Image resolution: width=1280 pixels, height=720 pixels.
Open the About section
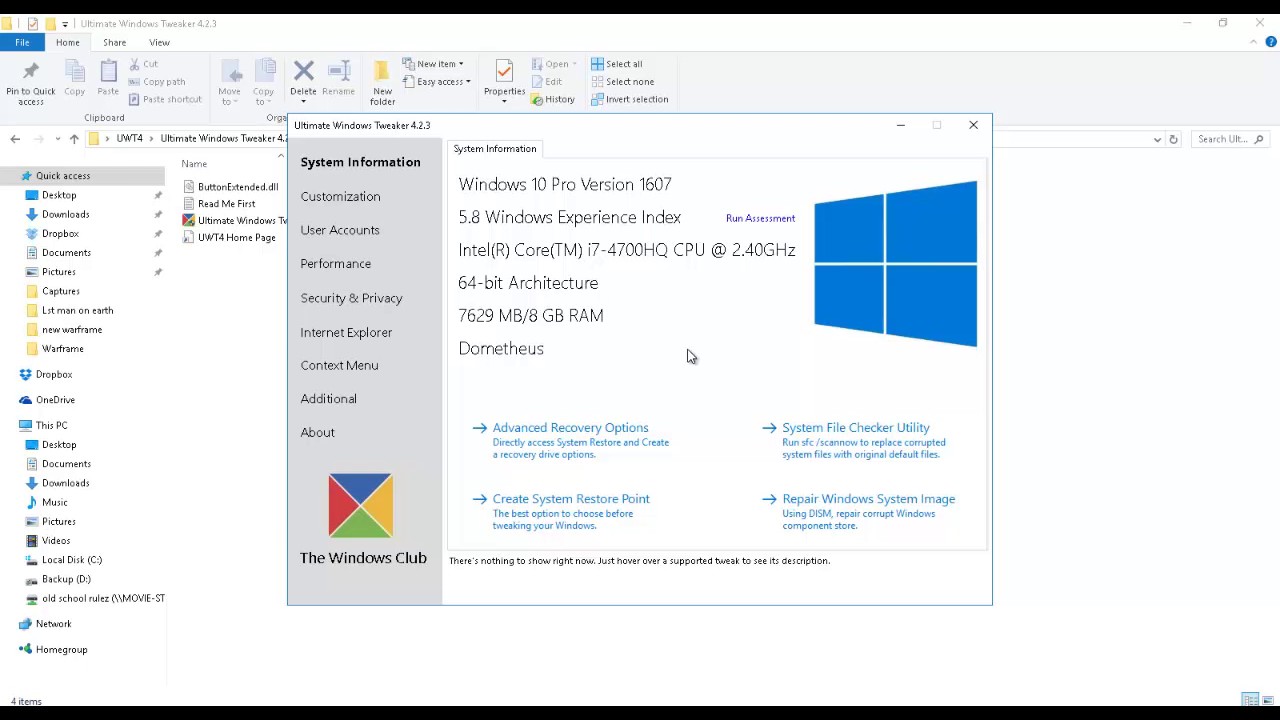click(x=318, y=432)
